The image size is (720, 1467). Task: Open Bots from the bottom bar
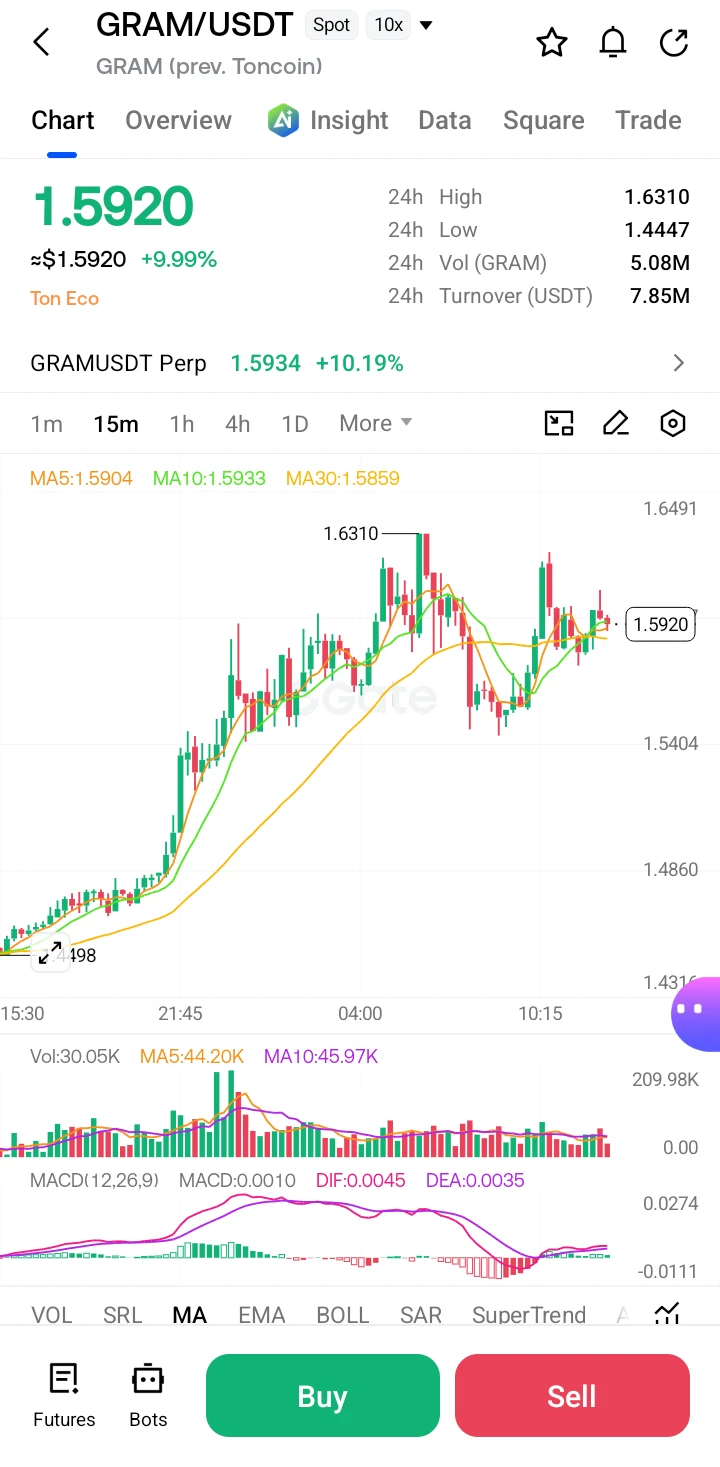[148, 1395]
